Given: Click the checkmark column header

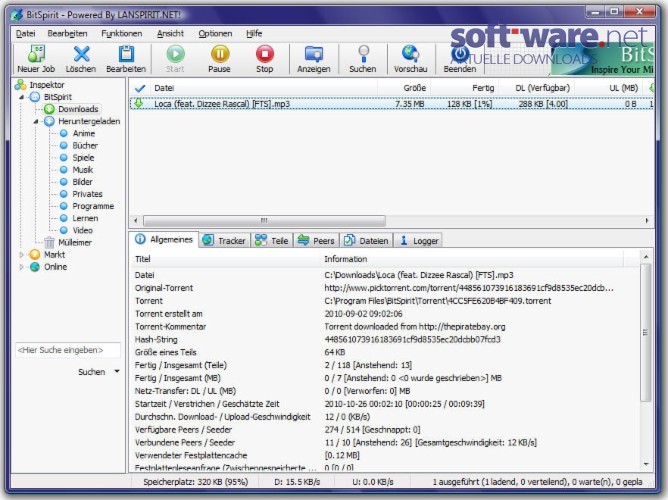Looking at the screenshot, I should [140, 88].
